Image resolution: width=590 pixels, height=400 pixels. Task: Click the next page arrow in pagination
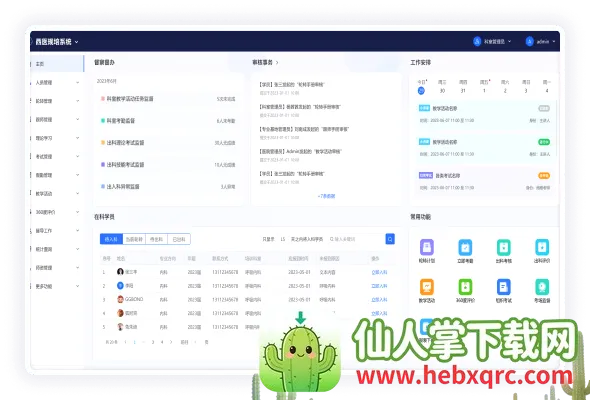click(x=171, y=342)
